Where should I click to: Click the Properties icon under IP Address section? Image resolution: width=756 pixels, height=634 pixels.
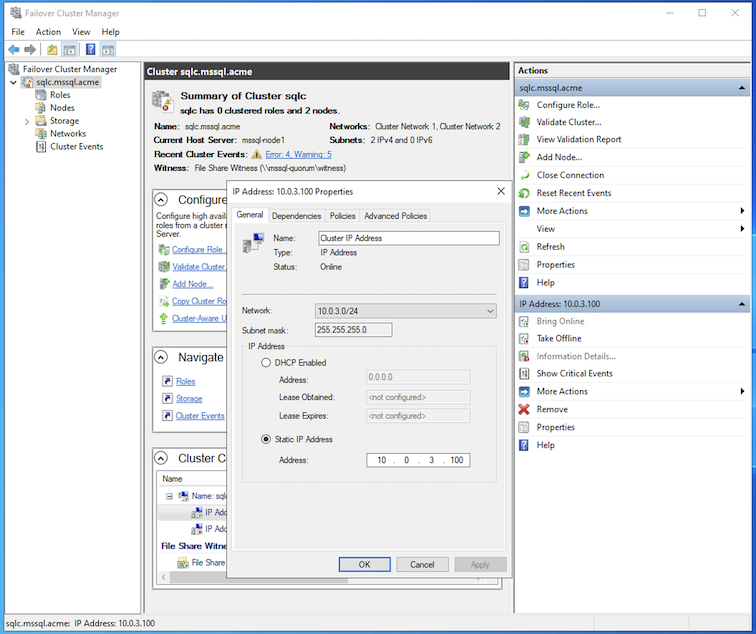tap(524, 427)
